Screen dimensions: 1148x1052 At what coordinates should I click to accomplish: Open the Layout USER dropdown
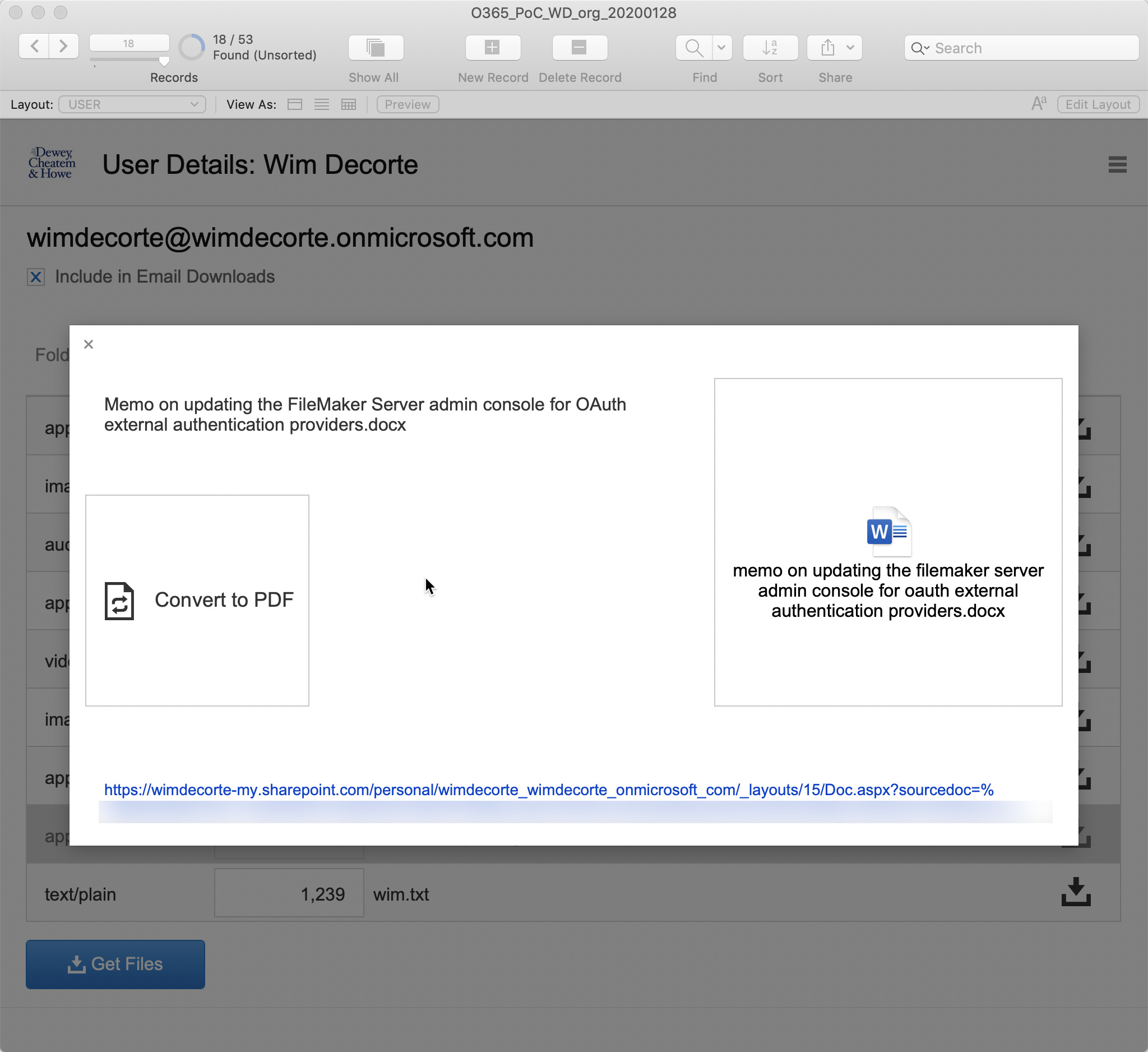click(132, 104)
